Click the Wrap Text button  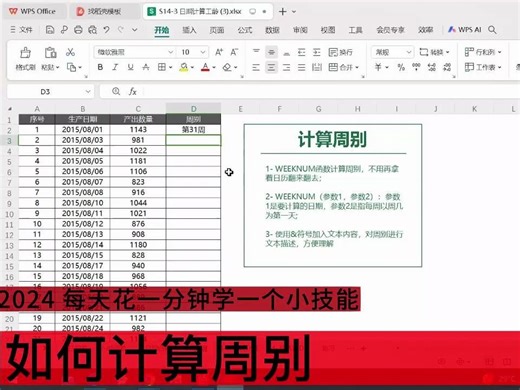340,52
